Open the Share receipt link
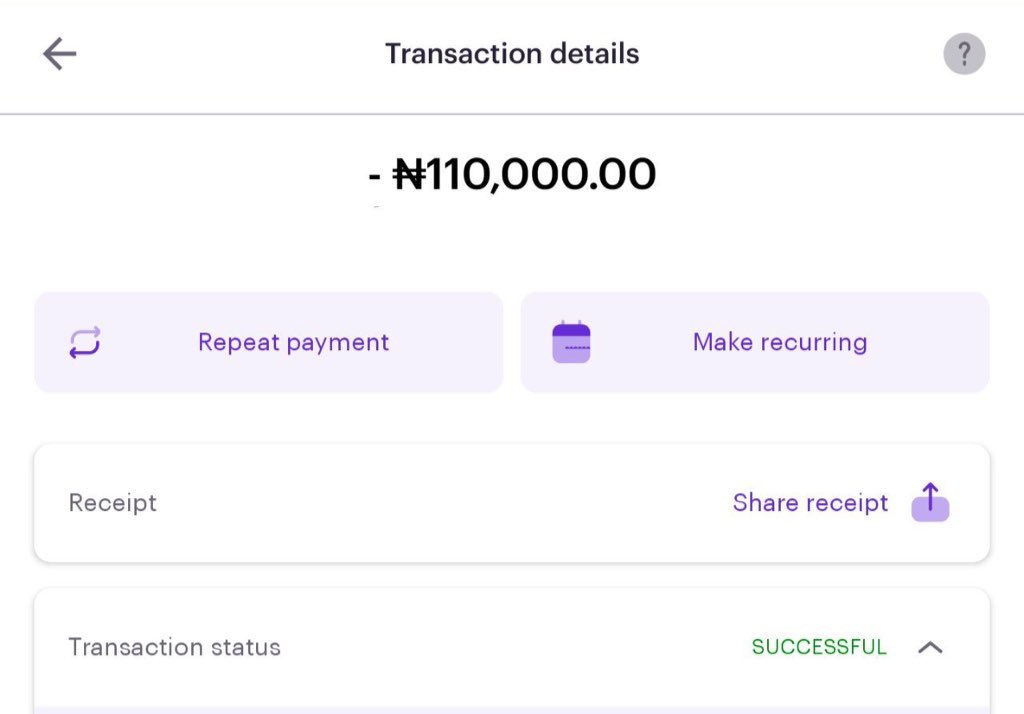This screenshot has width=1024, height=714. pyautogui.click(x=810, y=502)
